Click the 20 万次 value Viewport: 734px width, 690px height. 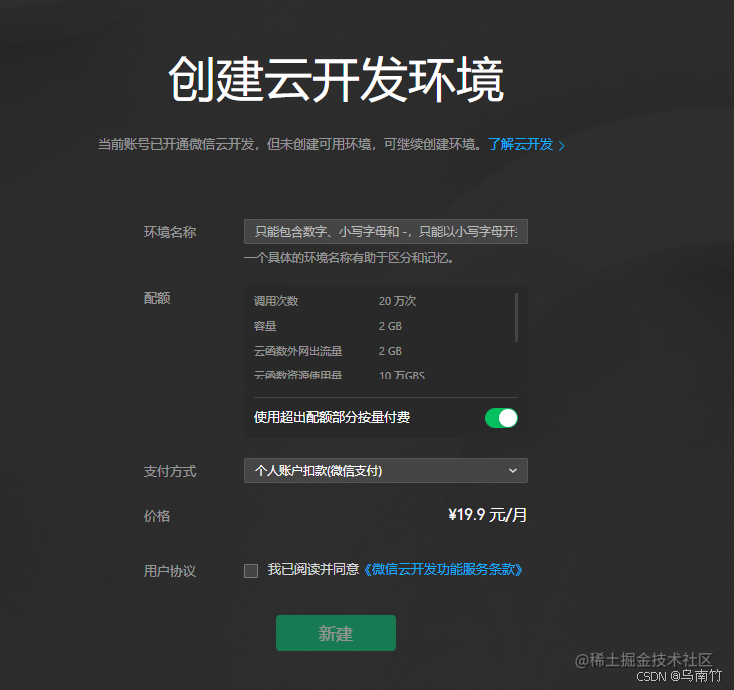pos(397,301)
